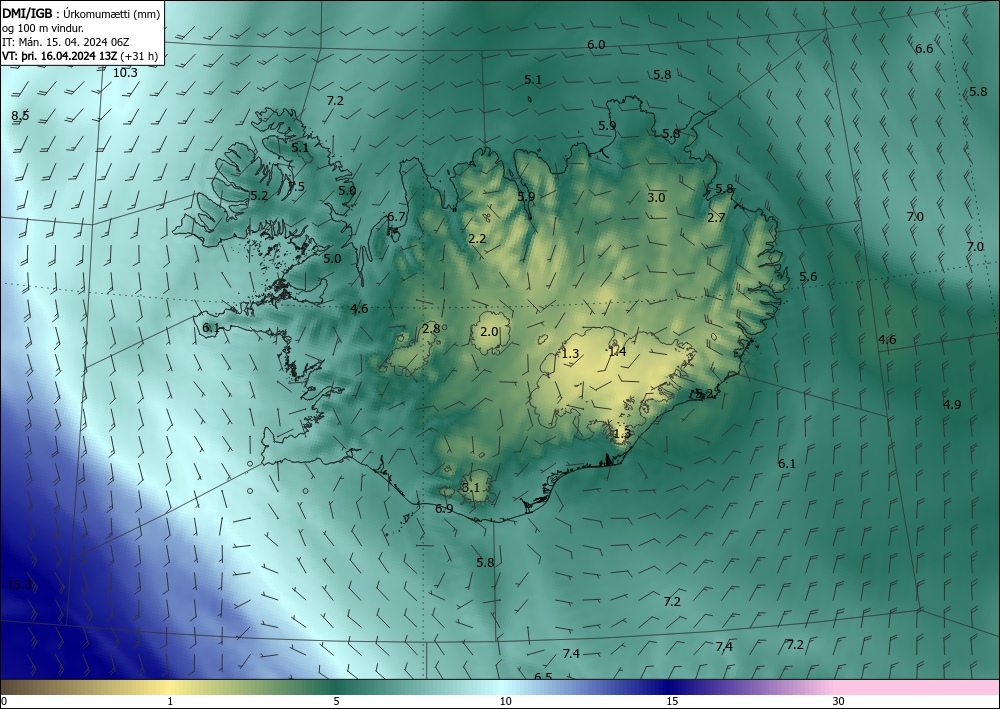Select the color scale label '30'
Image resolution: width=1000 pixels, height=709 pixels.
coord(839,702)
